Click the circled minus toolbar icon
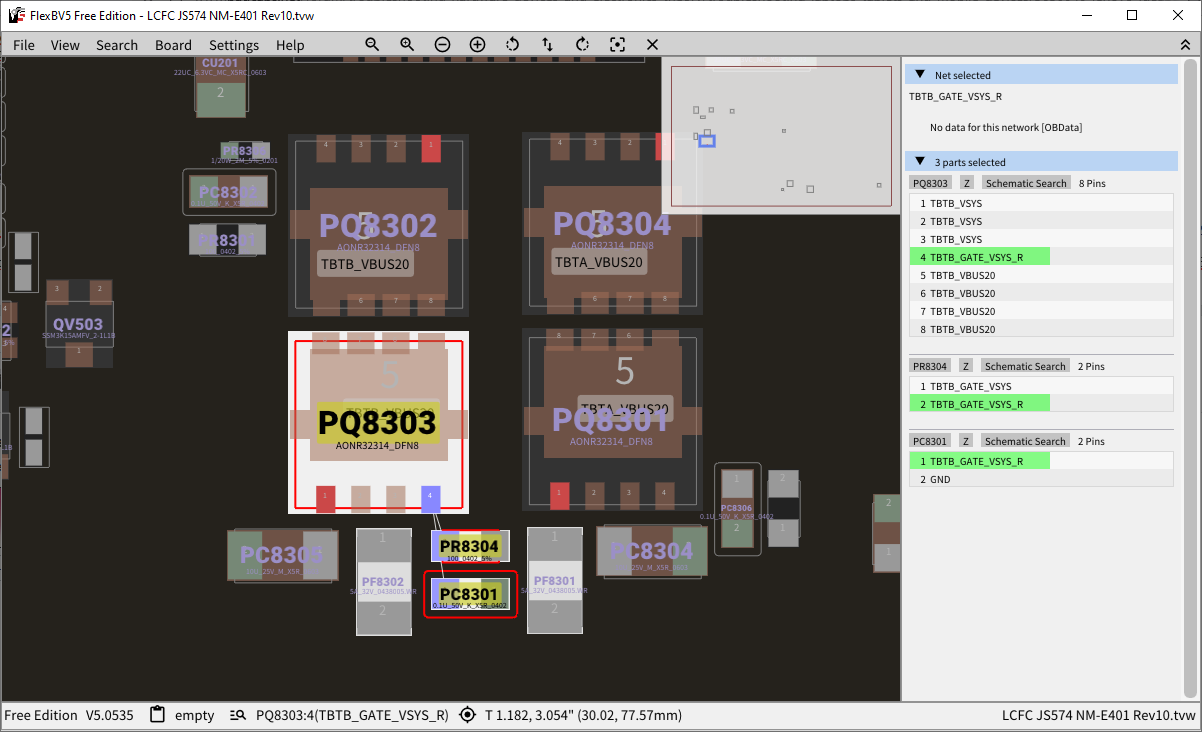Screen dimensions: 1202x732 pyautogui.click(x=442, y=45)
